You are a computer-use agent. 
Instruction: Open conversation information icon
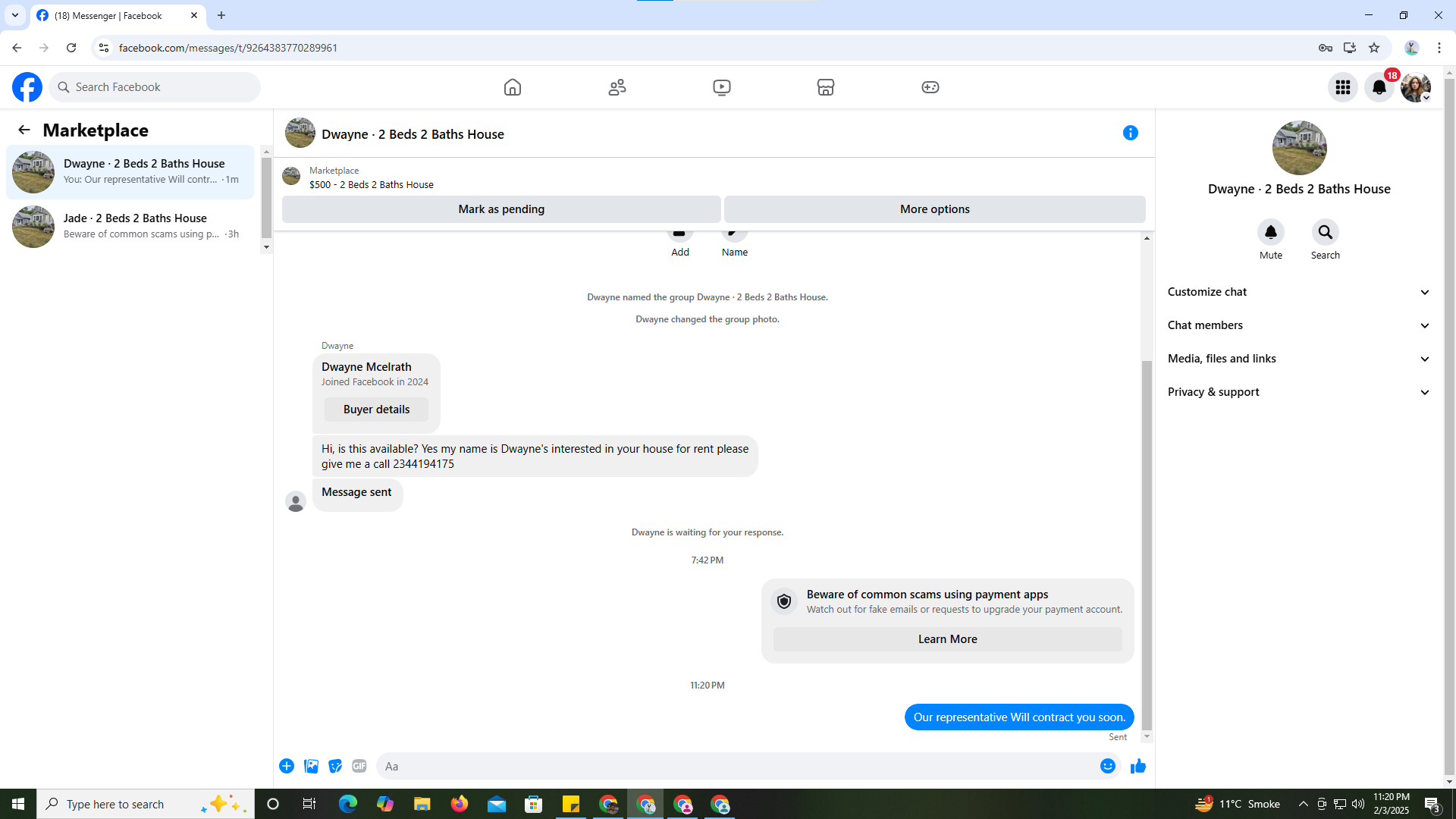[x=1131, y=133]
